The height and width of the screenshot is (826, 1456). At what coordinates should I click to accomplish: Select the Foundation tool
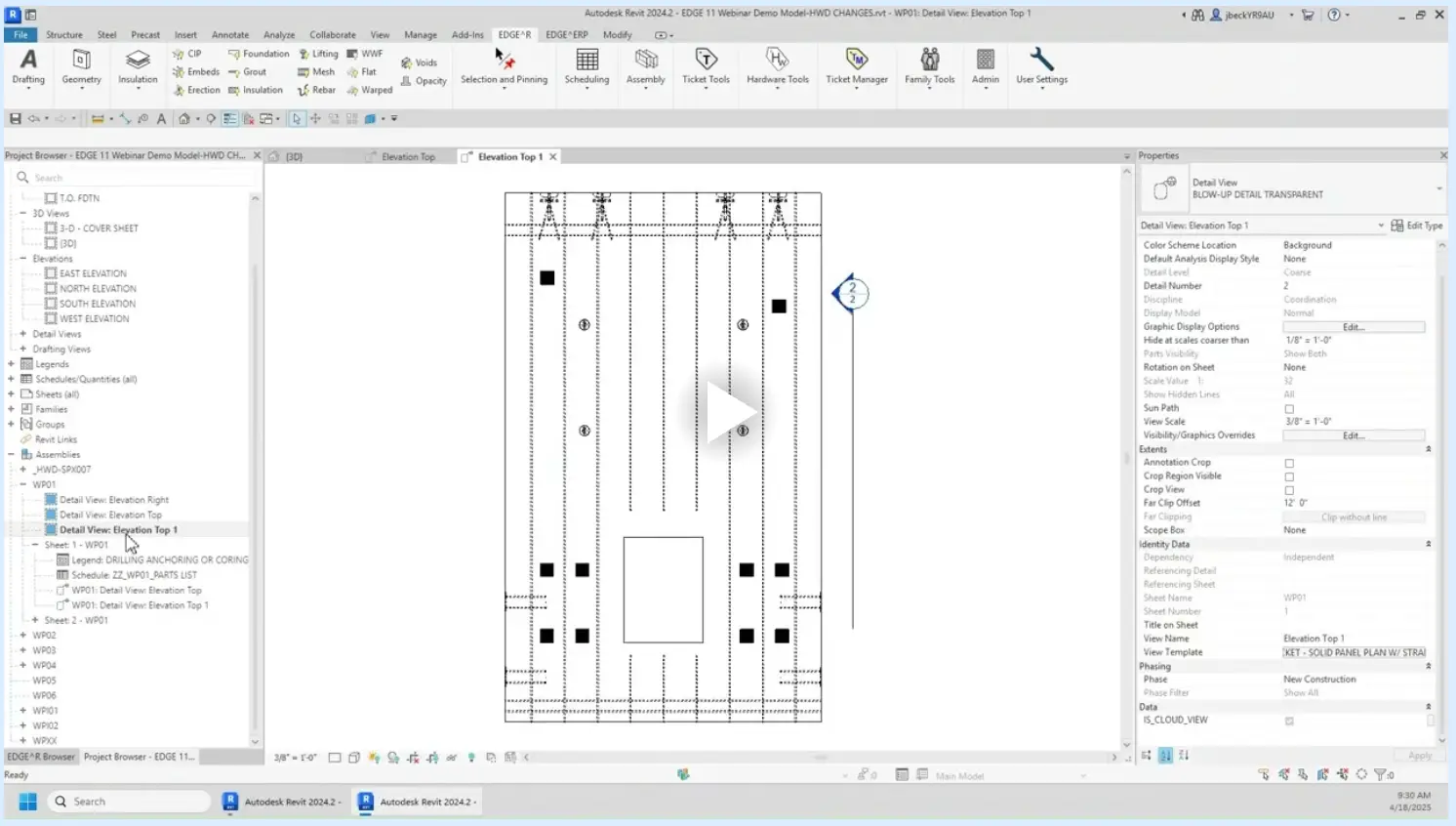259,54
